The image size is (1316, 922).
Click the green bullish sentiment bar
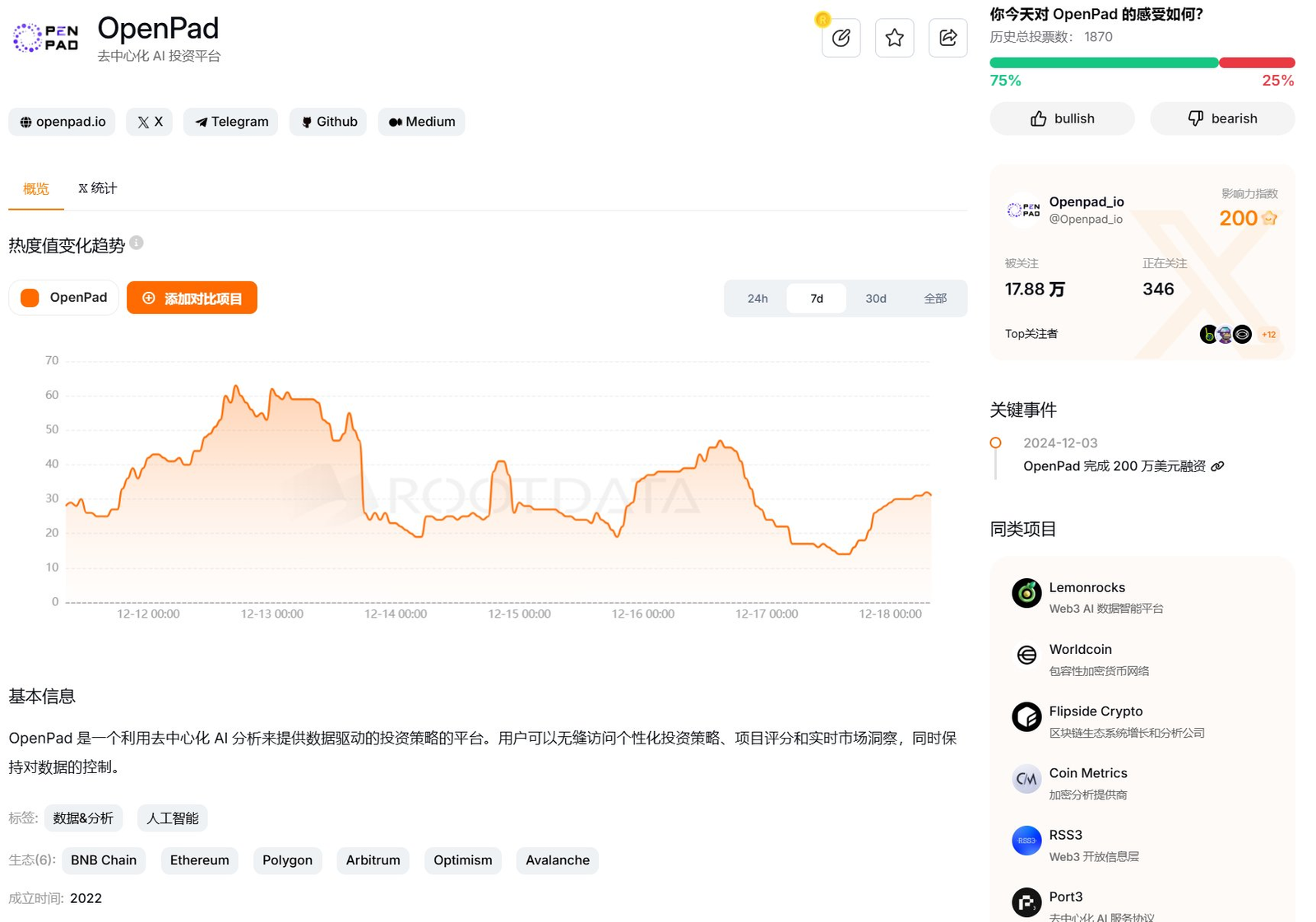click(x=1104, y=63)
